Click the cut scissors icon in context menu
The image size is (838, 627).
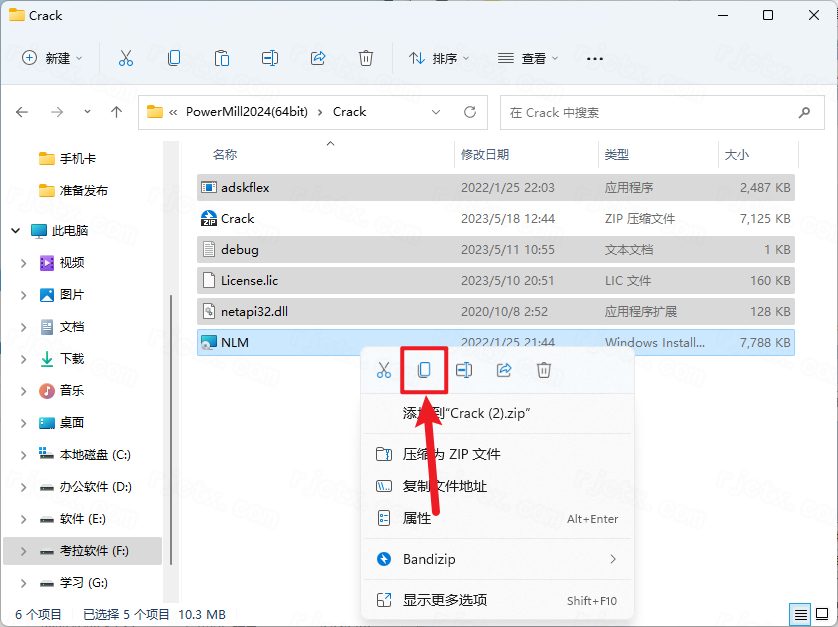pyautogui.click(x=384, y=370)
